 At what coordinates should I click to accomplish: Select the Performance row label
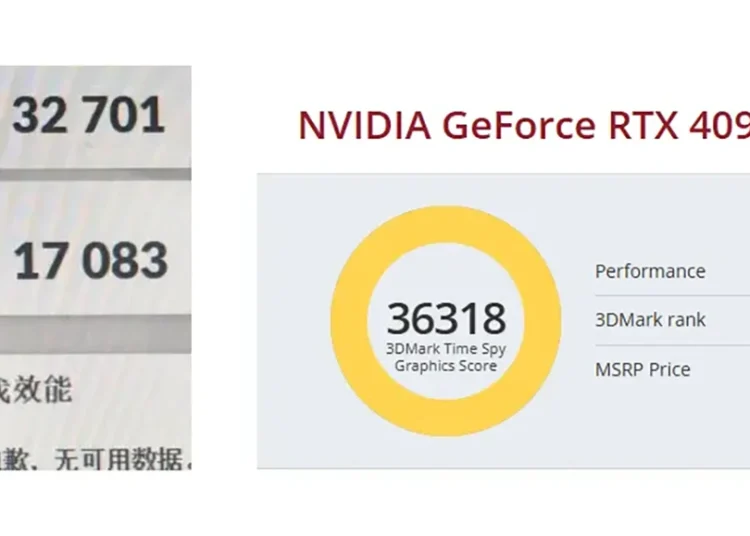650,271
